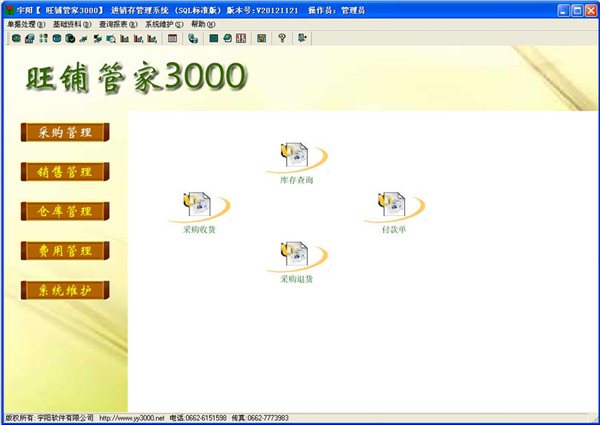Click the brown 系统维护 sidebar button
Image resolution: width=600 pixels, height=425 pixels.
65,290
